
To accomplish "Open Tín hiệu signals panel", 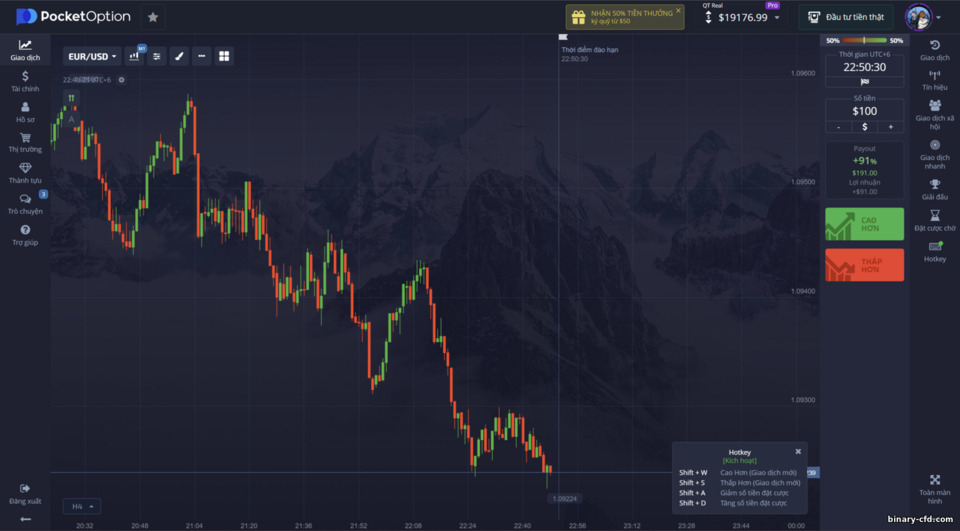I will [934, 80].
